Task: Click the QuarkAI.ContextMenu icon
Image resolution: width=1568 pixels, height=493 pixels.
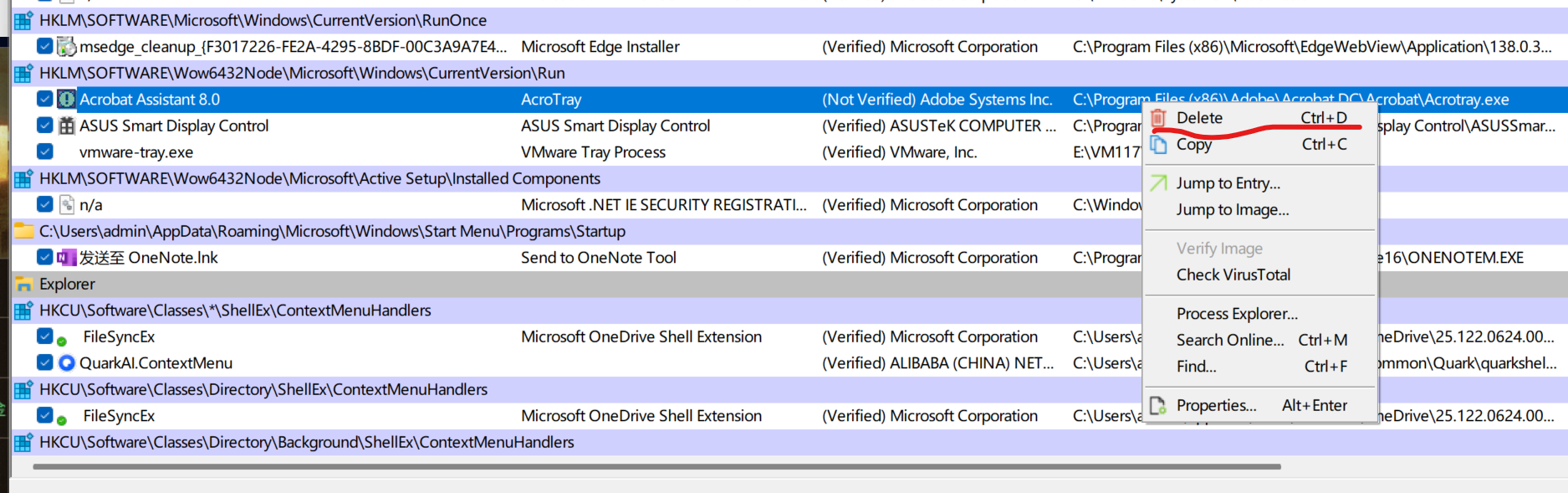Action: (66, 363)
